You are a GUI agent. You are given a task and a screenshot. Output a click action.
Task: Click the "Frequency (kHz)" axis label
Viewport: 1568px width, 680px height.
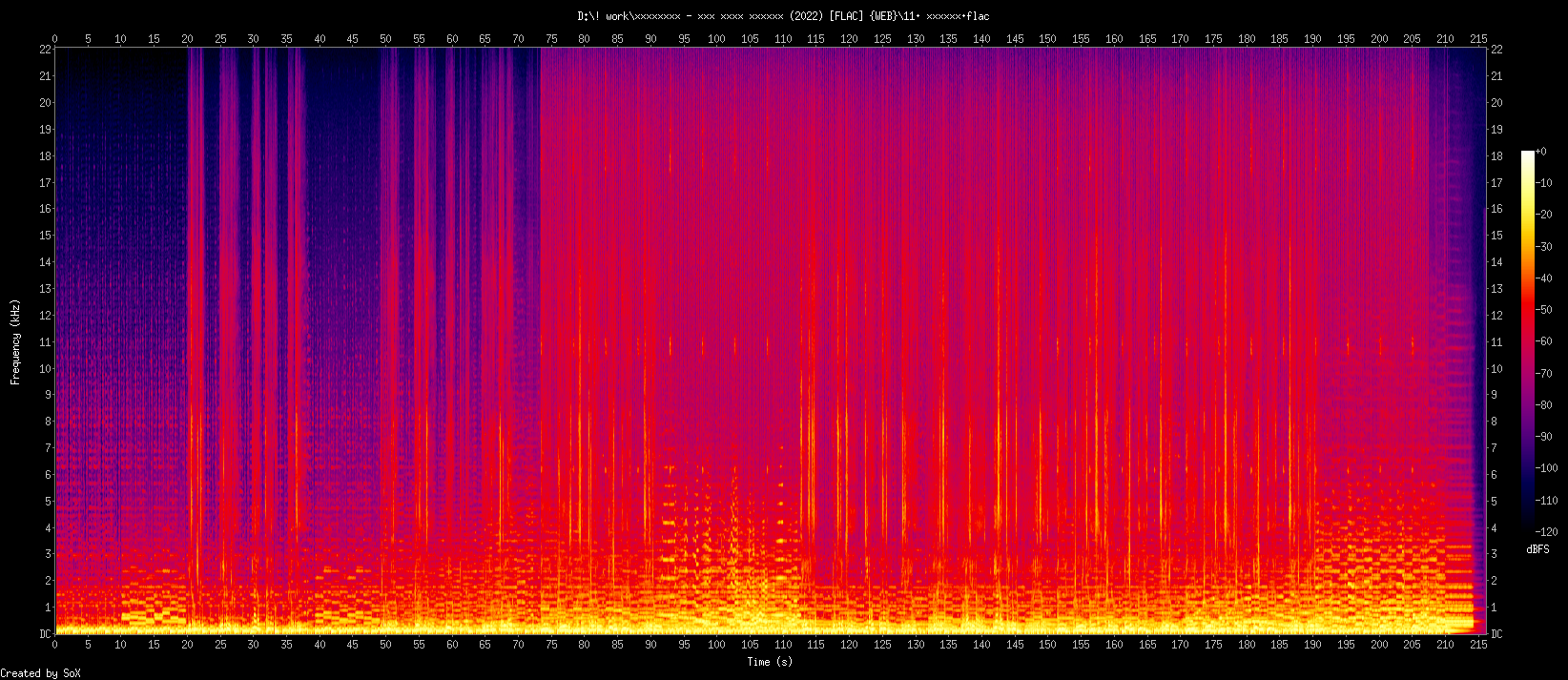(15, 341)
